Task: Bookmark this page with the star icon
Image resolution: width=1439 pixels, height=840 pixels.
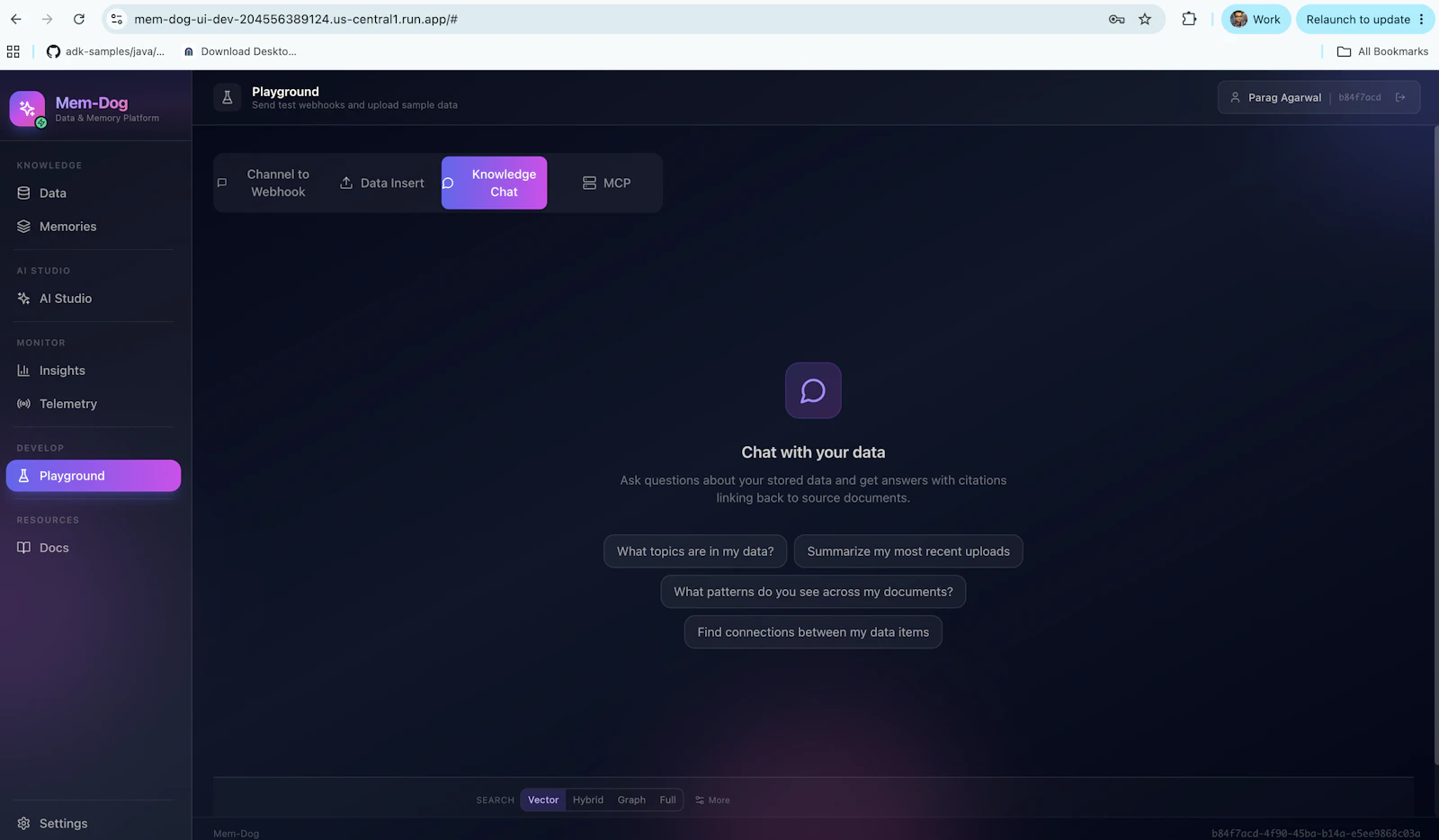Action: pos(1145,19)
